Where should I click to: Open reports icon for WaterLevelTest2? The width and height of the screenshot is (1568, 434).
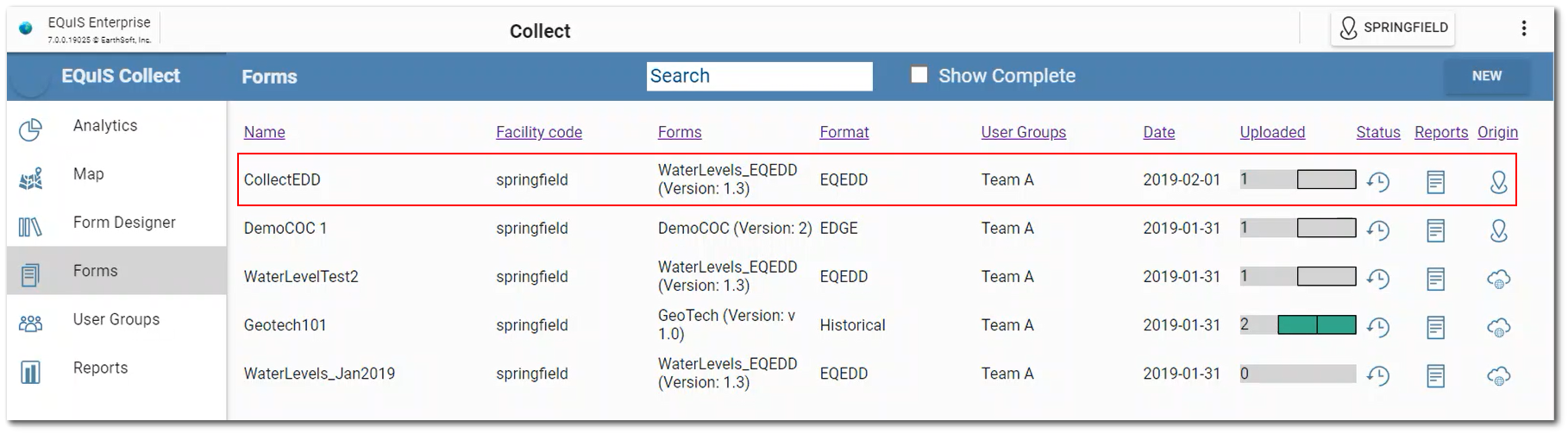pyautogui.click(x=1436, y=279)
